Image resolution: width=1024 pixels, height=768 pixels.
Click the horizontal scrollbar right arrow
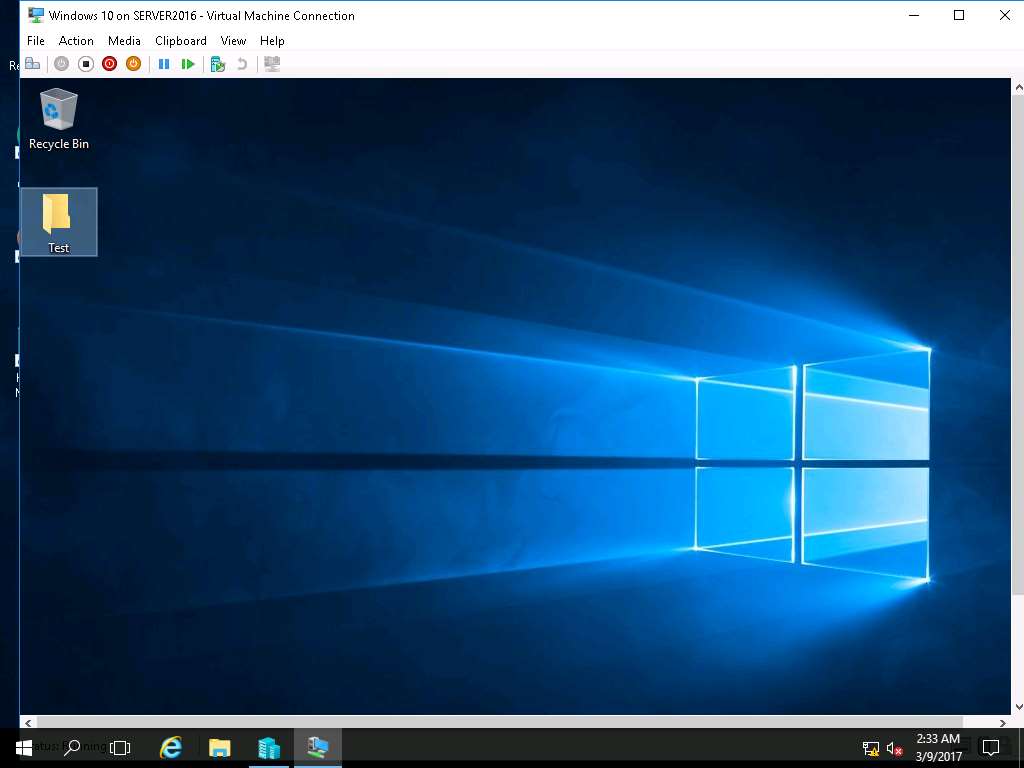tap(1003, 722)
